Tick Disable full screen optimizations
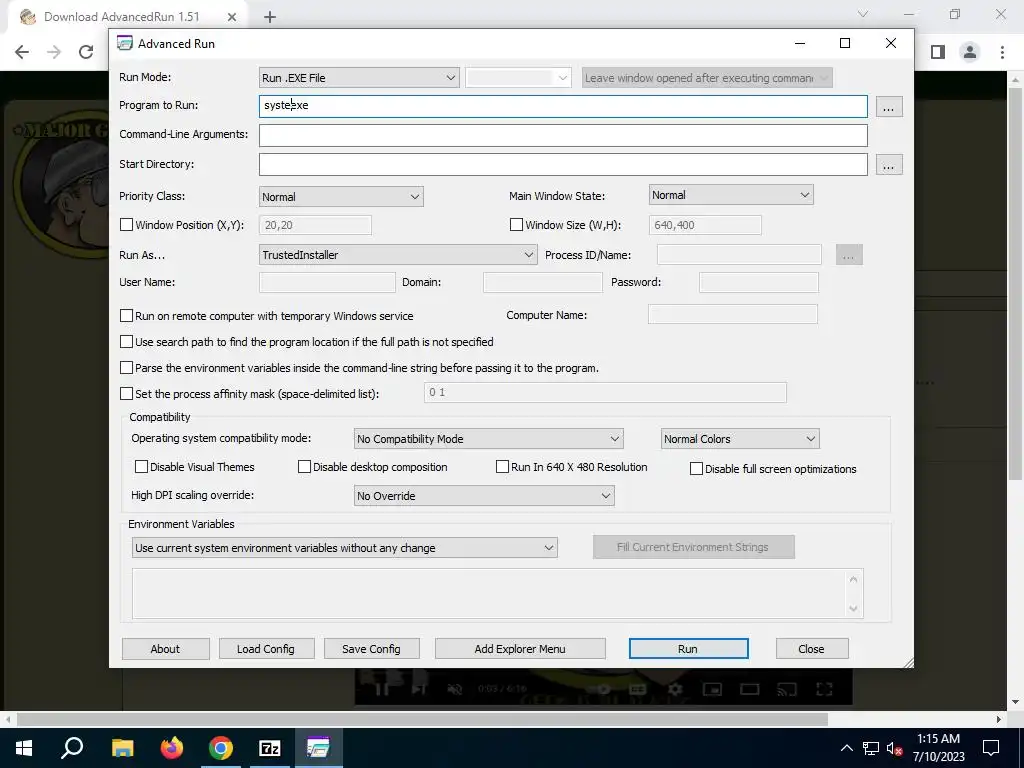The width and height of the screenshot is (1024, 768). [696, 468]
